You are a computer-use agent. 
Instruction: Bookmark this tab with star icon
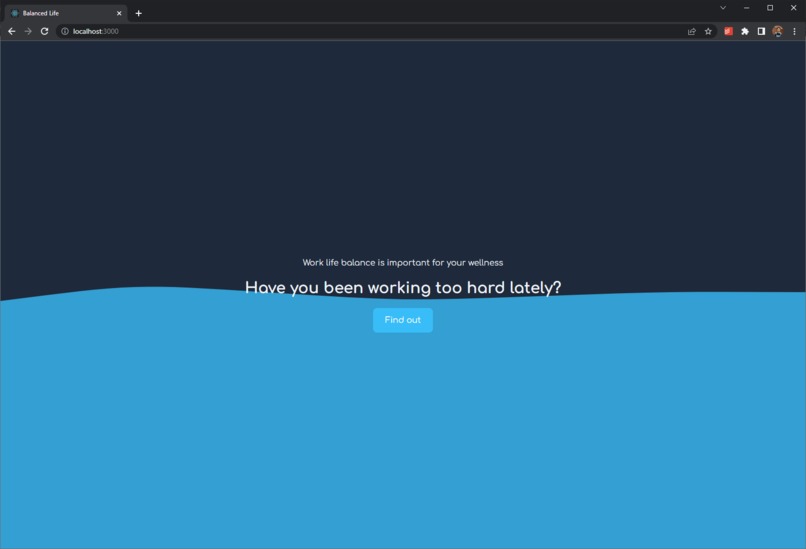pos(708,31)
